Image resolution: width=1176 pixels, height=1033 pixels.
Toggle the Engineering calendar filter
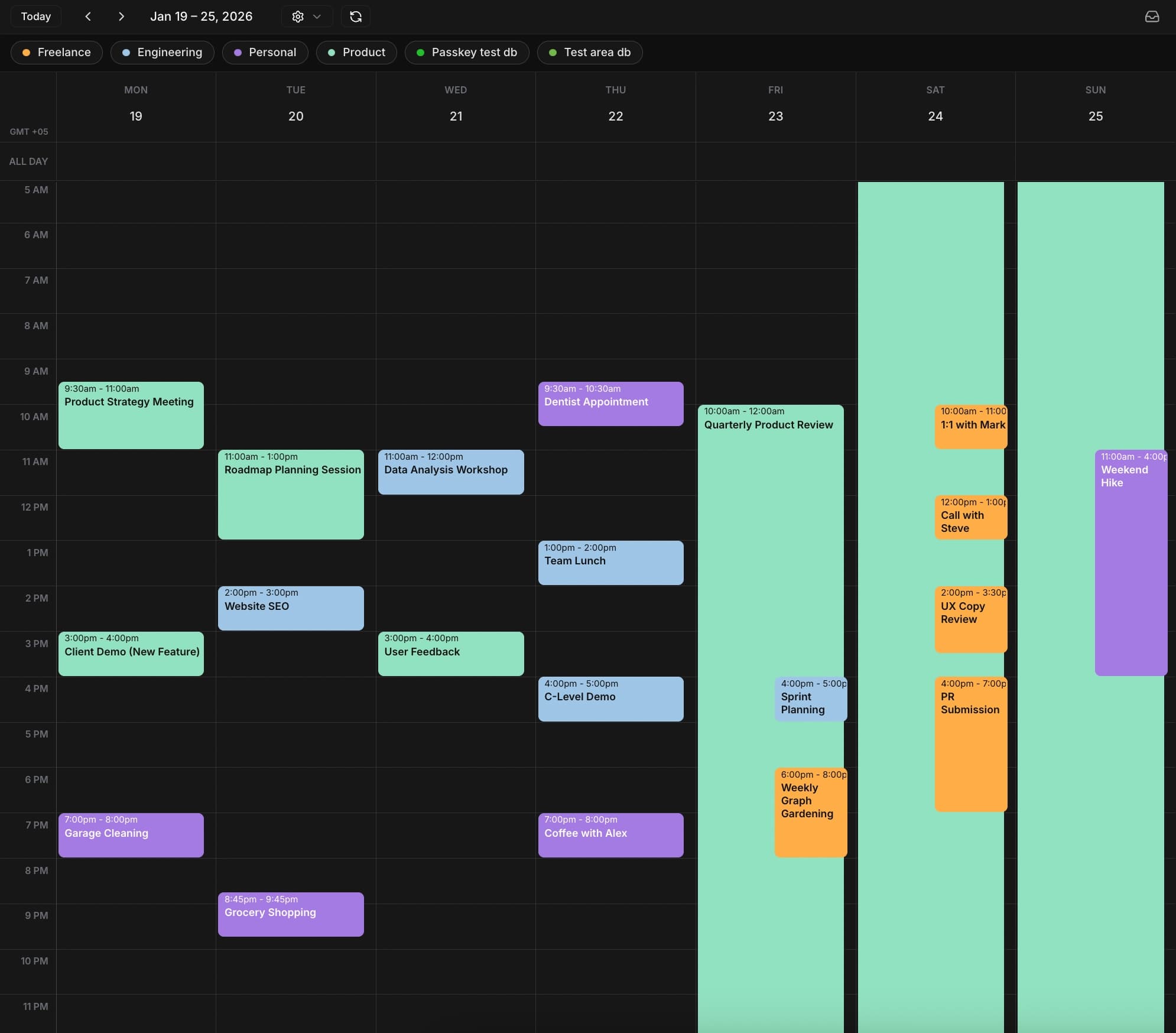coord(162,53)
